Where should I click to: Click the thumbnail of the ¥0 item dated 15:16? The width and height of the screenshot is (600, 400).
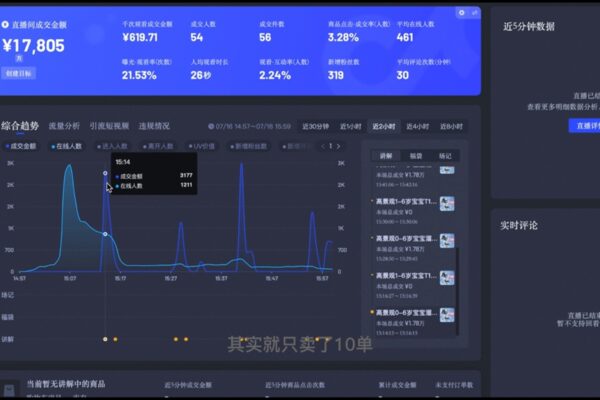coord(447,278)
